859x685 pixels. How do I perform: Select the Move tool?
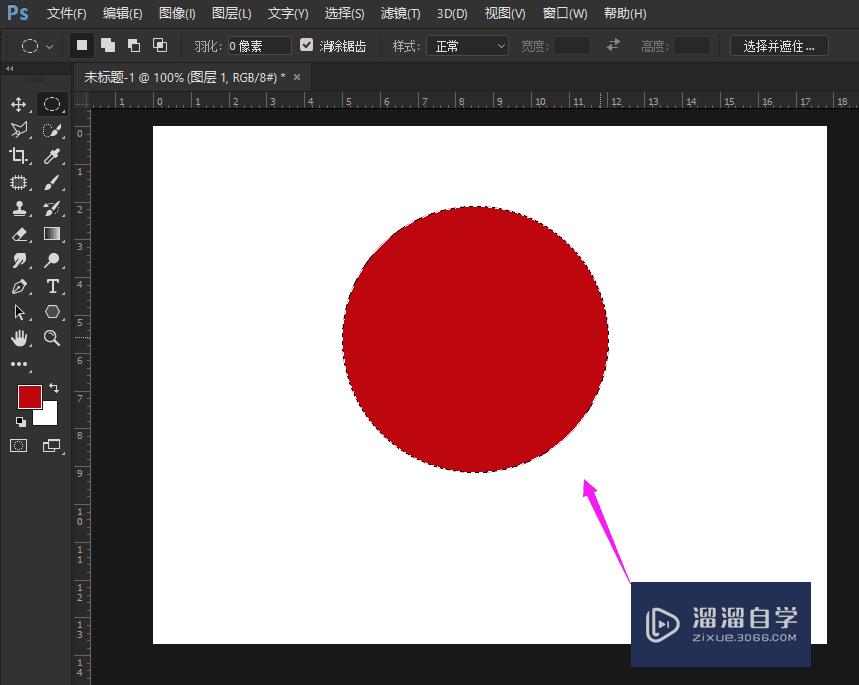click(x=18, y=104)
